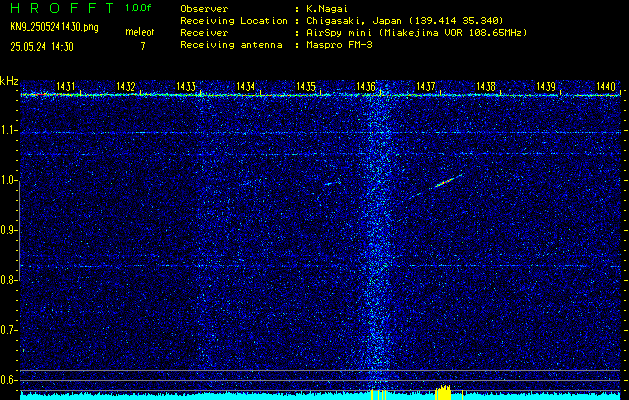Click the Receiving Location field label

point(234,20)
